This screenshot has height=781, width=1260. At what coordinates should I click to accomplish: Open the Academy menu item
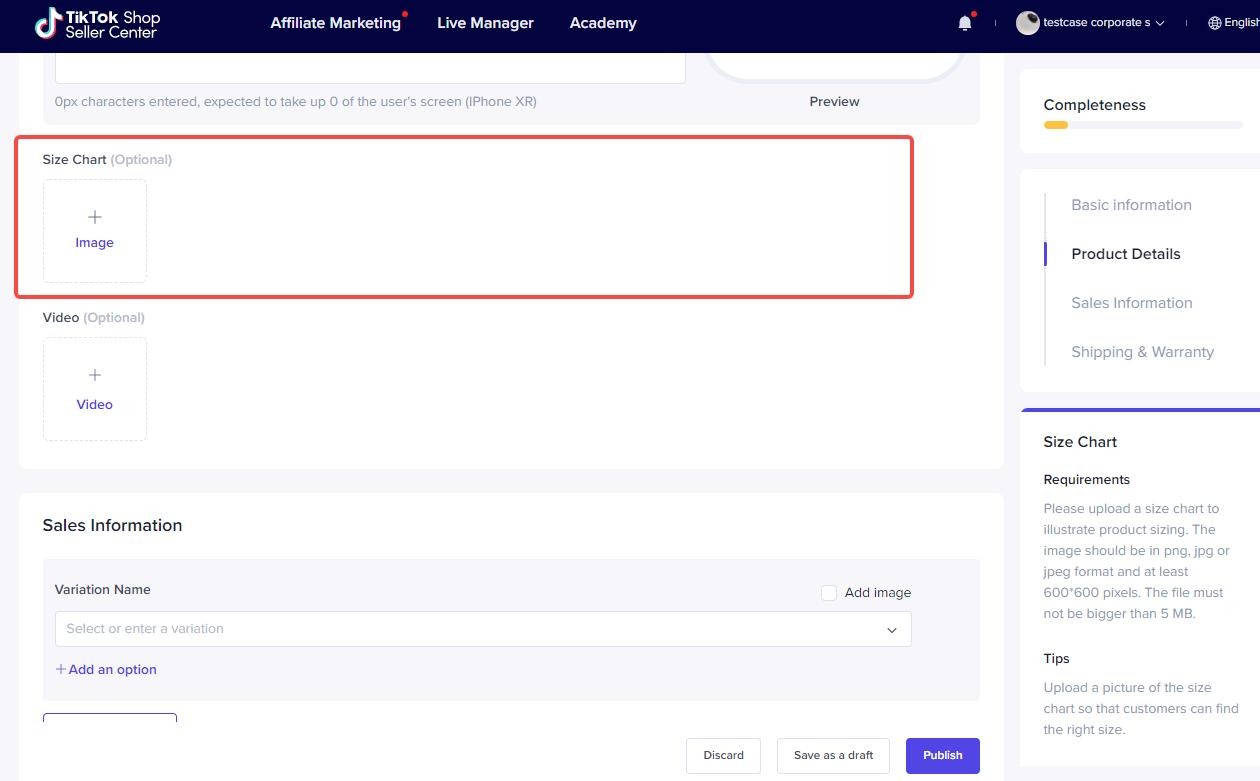603,23
